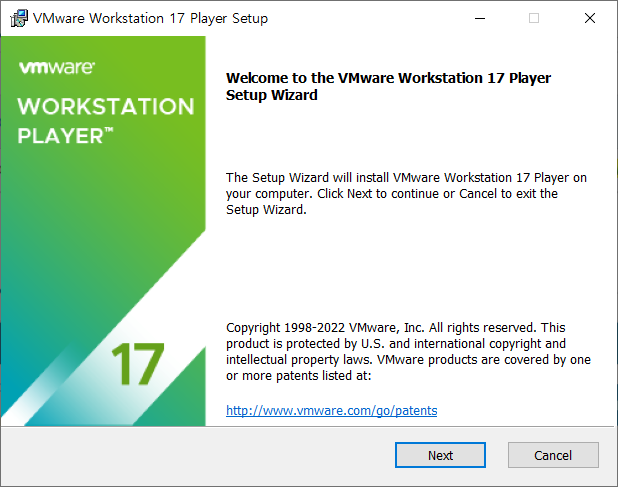The width and height of the screenshot is (618, 487).
Task: Click the installer icon in title bar
Action: click(19, 18)
